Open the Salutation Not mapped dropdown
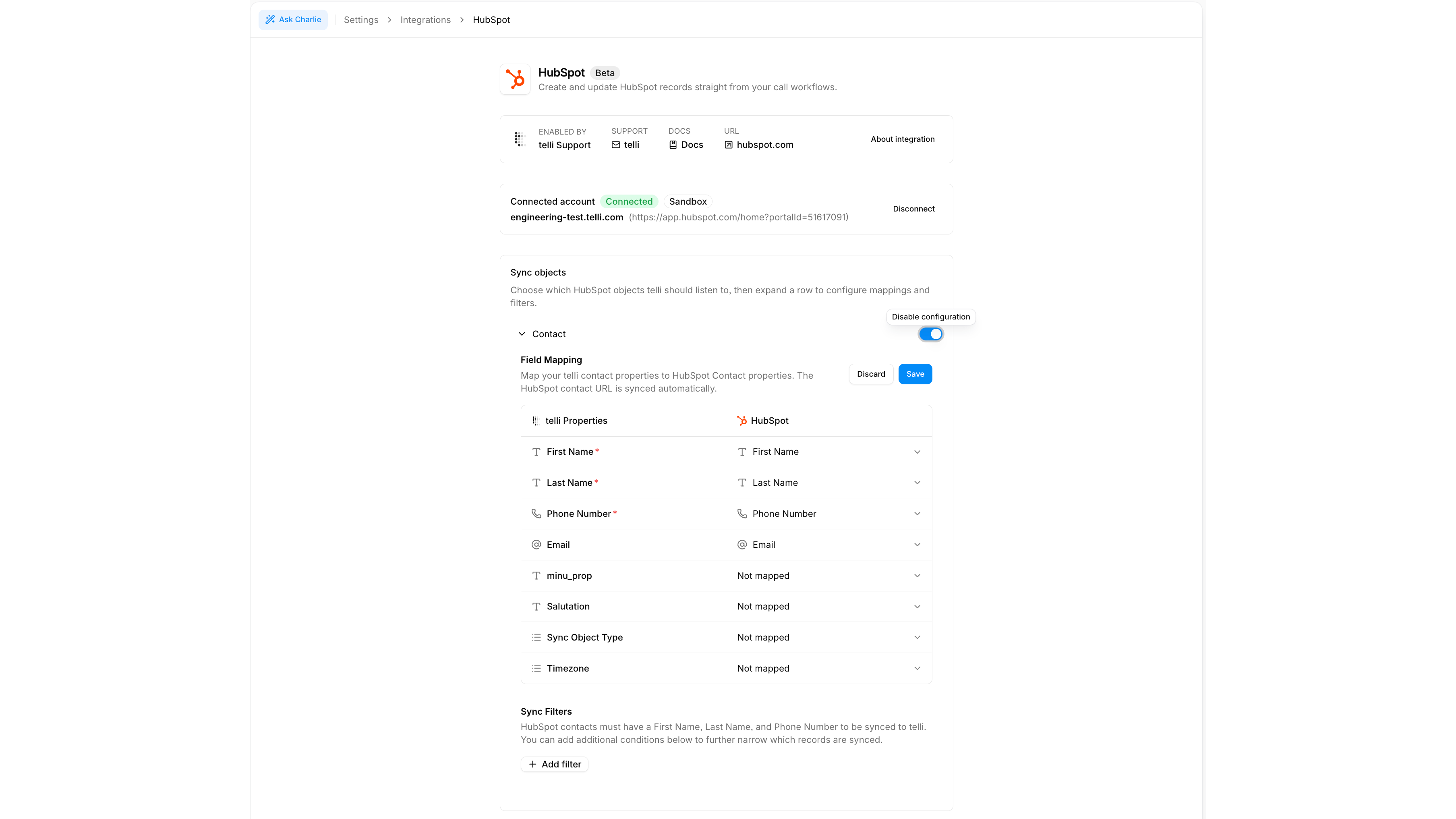This screenshot has height=819, width=1456. pyautogui.click(x=828, y=606)
